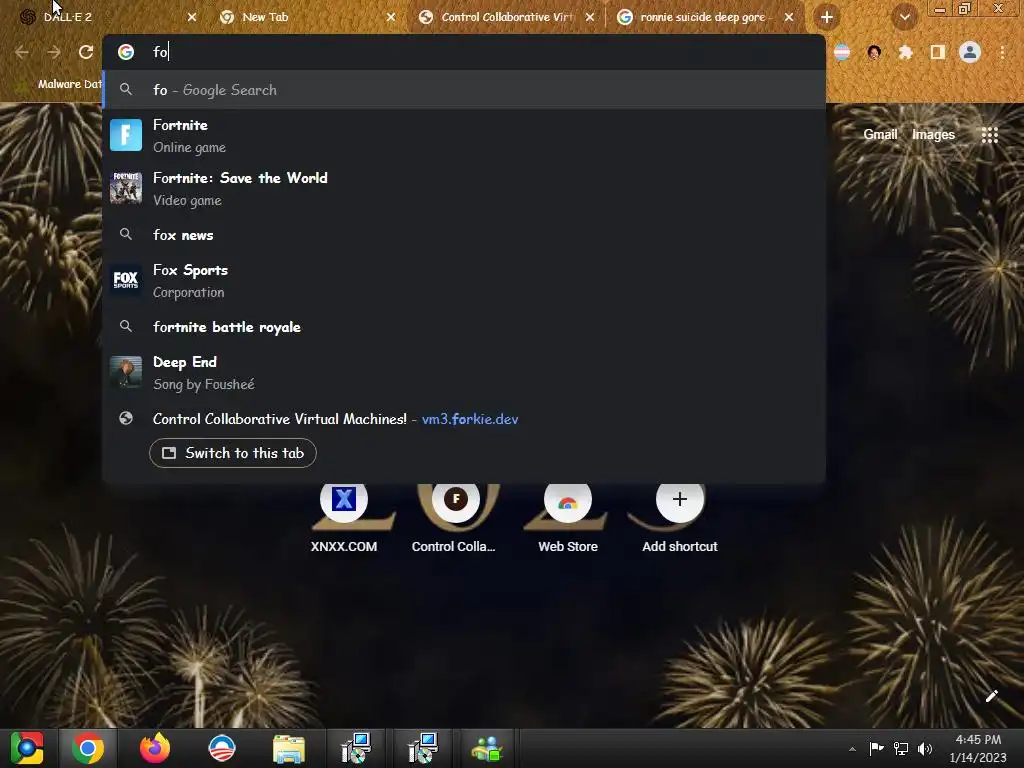This screenshot has height=768, width=1024.
Task: Open Firefox from the taskbar
Action: tap(155, 748)
